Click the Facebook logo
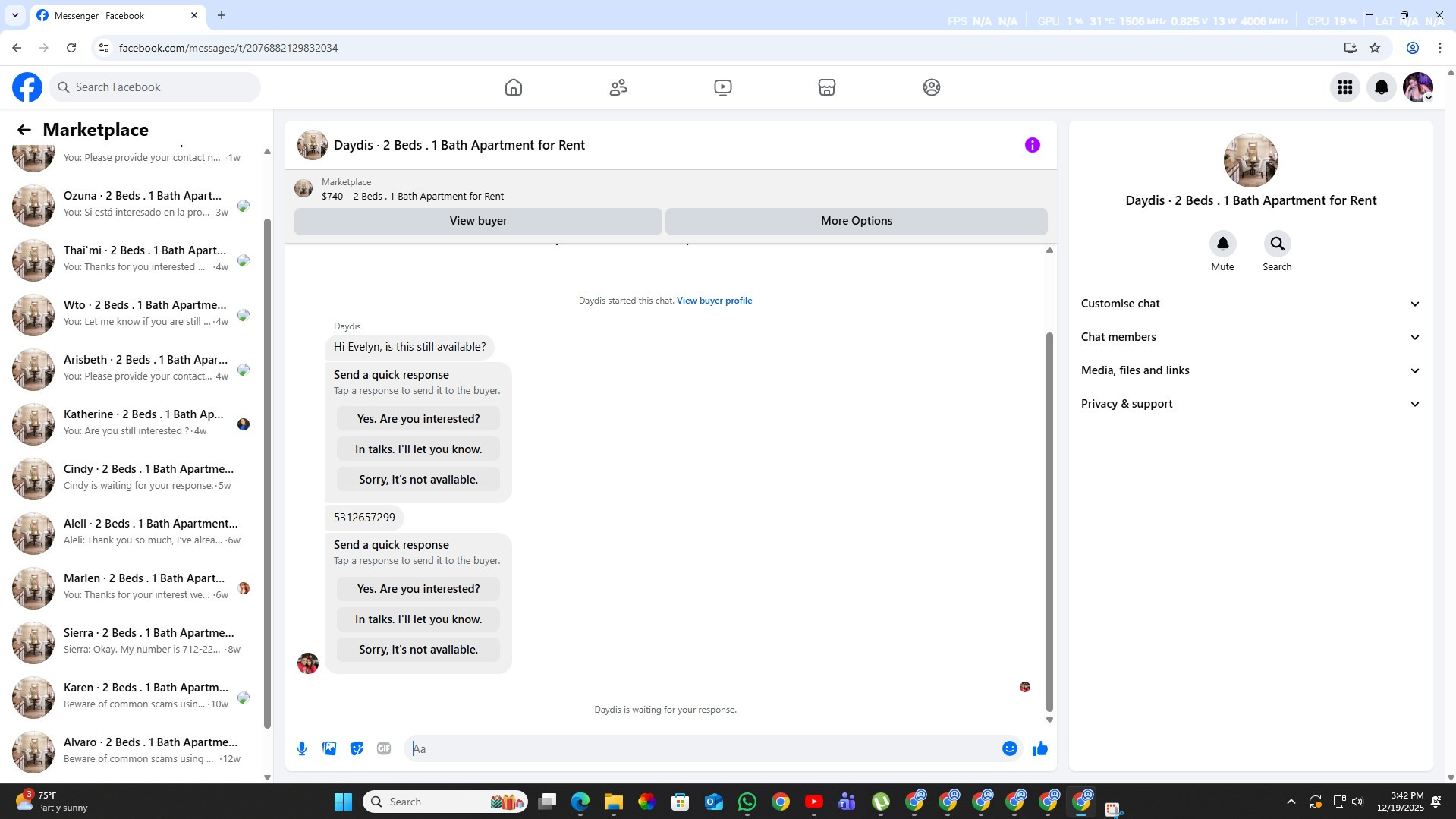The image size is (1456, 819). (27, 87)
